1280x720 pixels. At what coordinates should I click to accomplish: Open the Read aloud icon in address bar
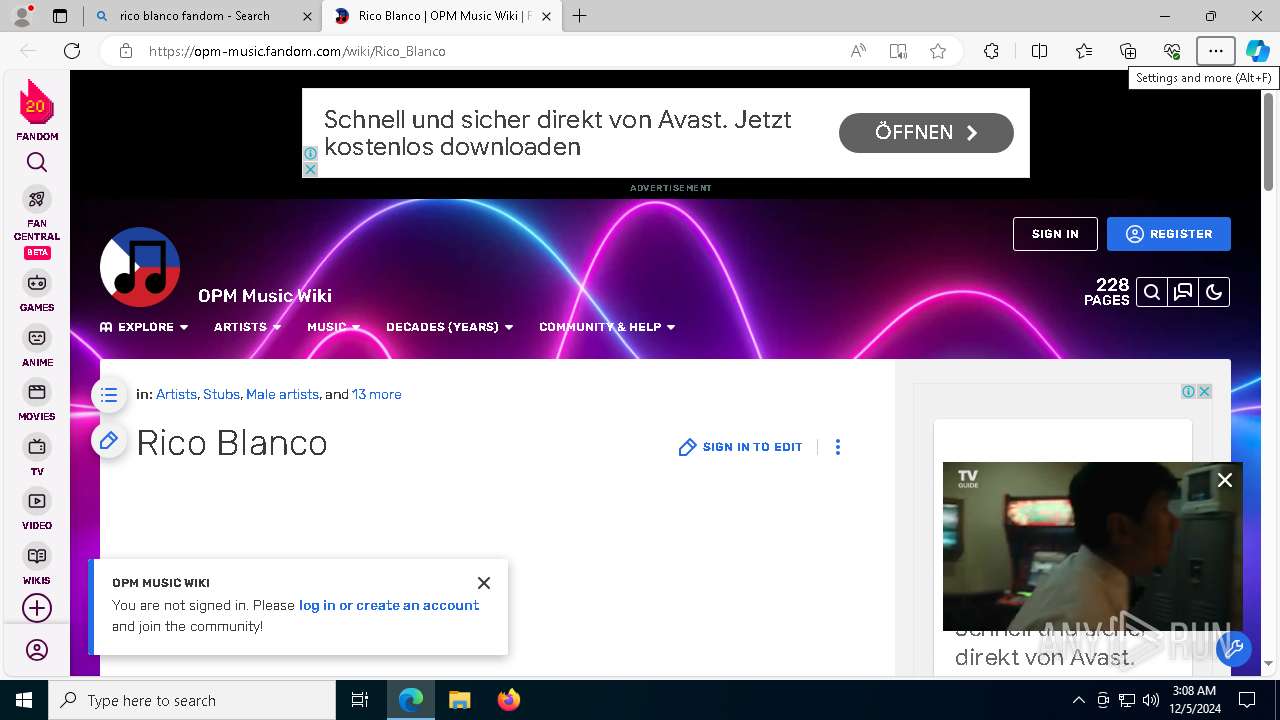[858, 51]
